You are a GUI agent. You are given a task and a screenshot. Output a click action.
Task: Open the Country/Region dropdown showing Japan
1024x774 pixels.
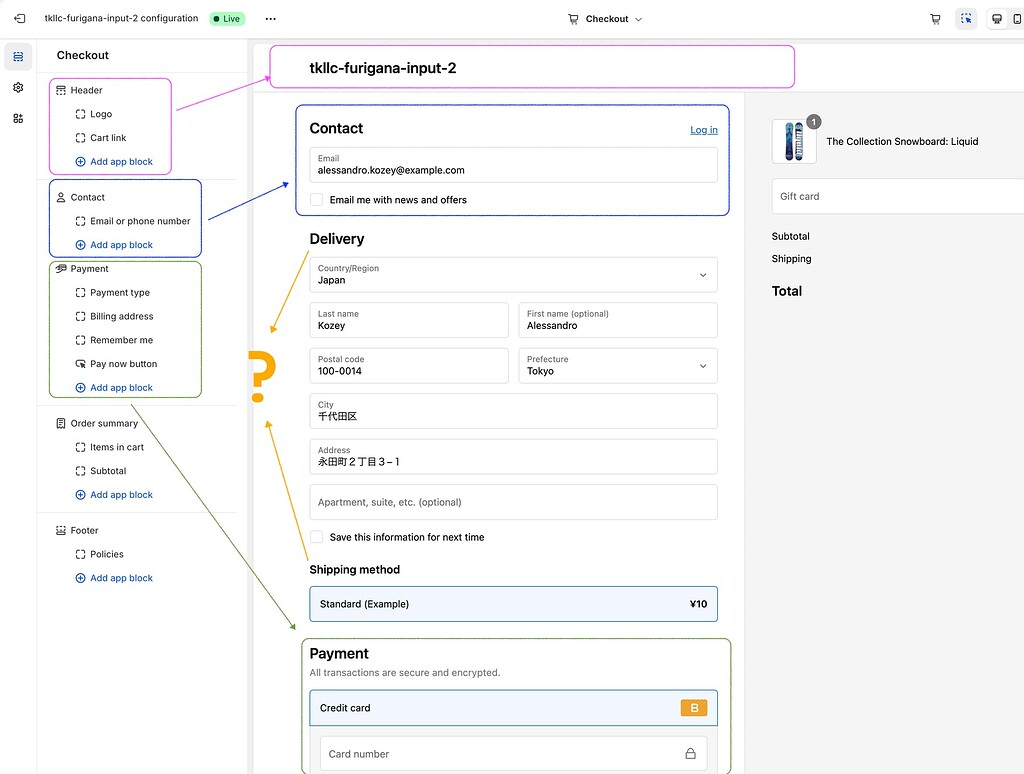tap(513, 274)
